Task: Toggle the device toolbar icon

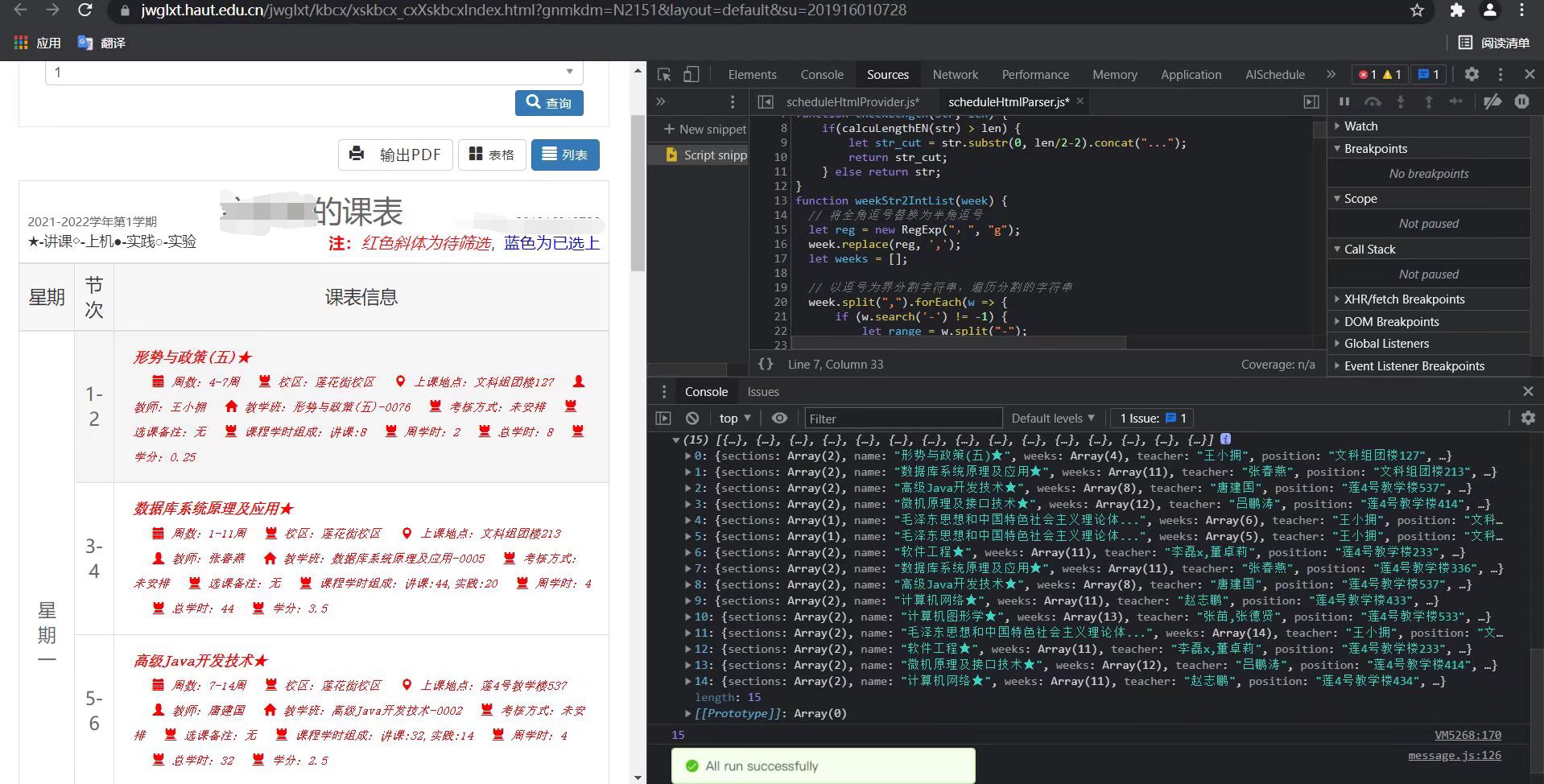Action: (691, 75)
